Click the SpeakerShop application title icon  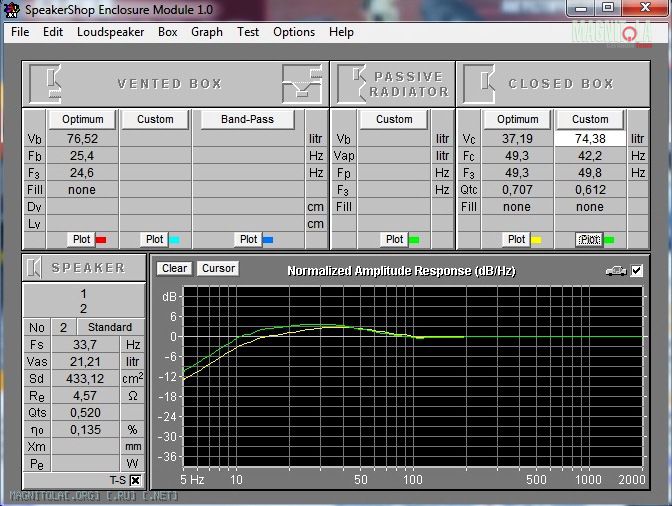pyautogui.click(x=12, y=9)
